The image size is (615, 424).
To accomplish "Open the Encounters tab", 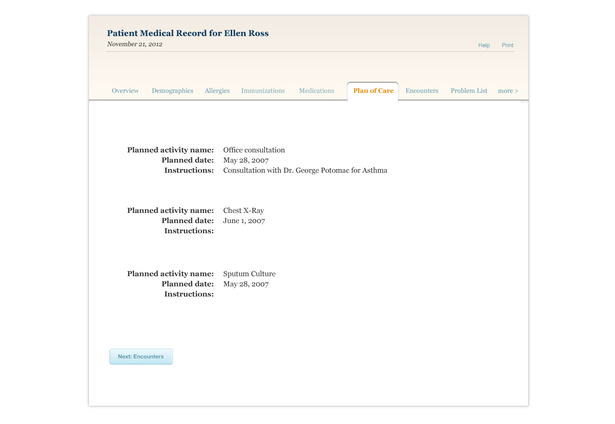I will tap(422, 91).
